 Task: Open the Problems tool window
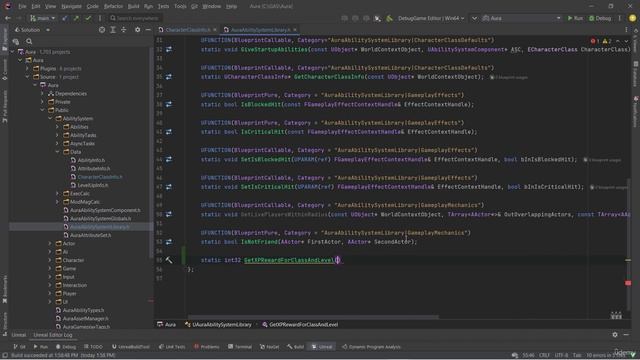pos(207,347)
